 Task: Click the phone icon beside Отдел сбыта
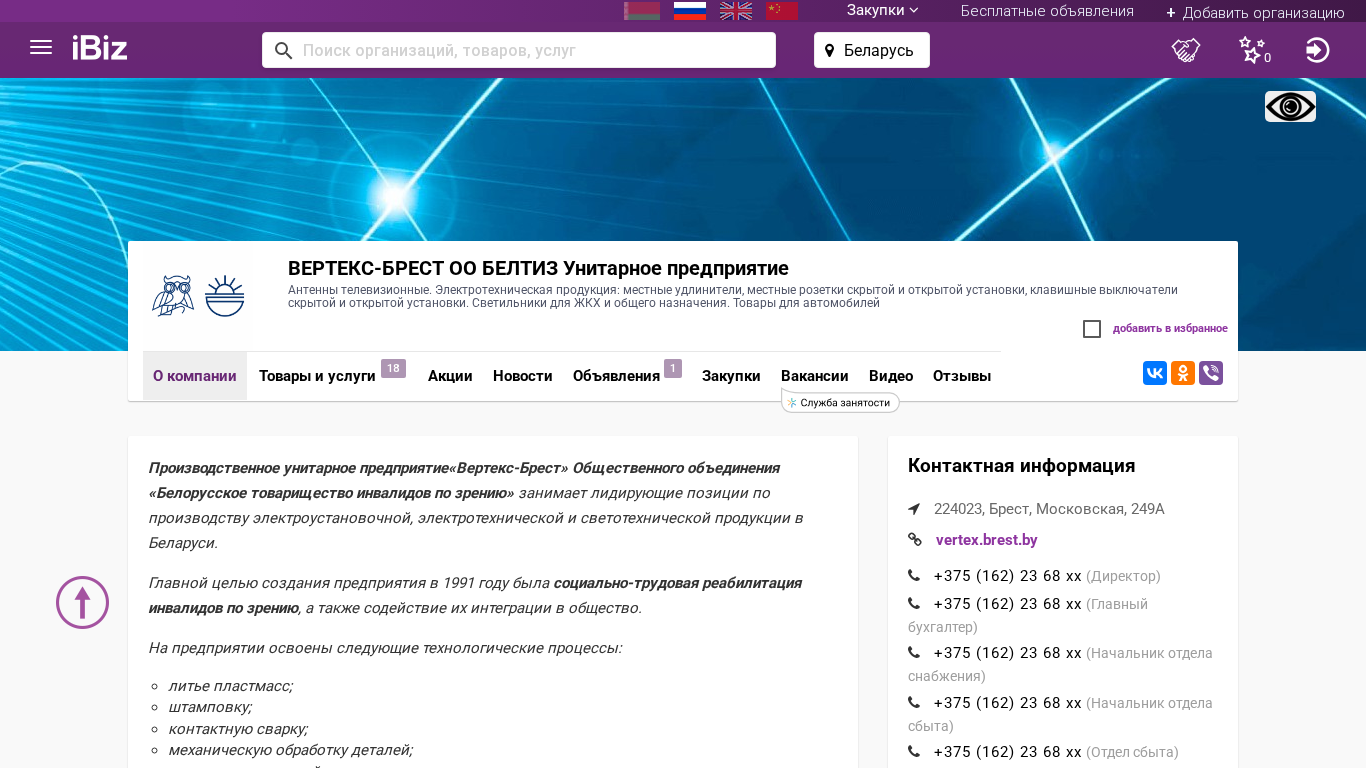click(x=914, y=752)
